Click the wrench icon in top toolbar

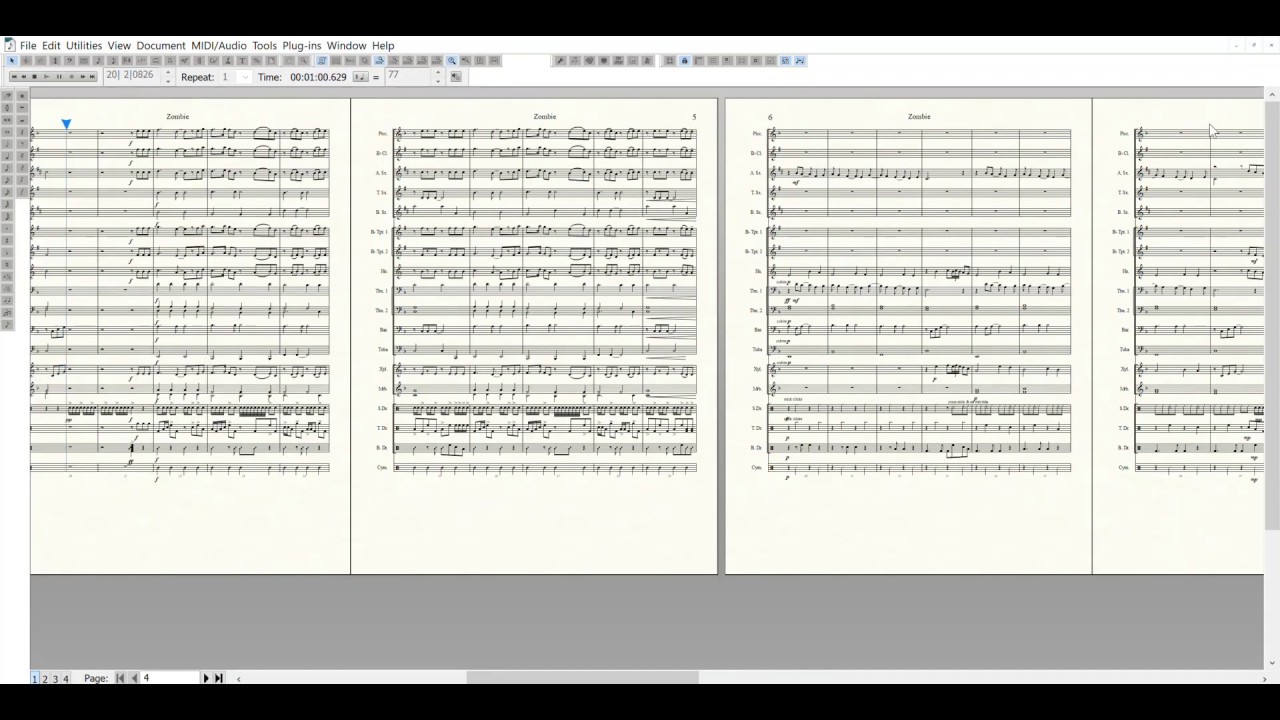click(x=560, y=60)
